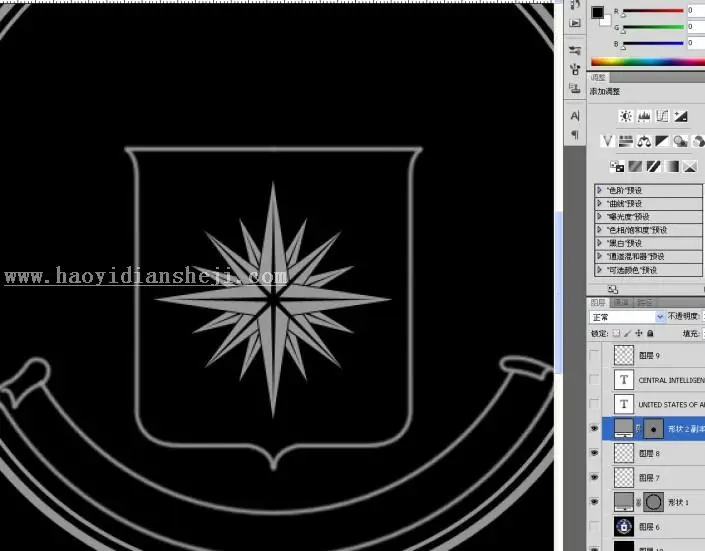The width and height of the screenshot is (705, 551).
Task: Expand the "色相/饱和度" presets group
Action: (x=599, y=230)
